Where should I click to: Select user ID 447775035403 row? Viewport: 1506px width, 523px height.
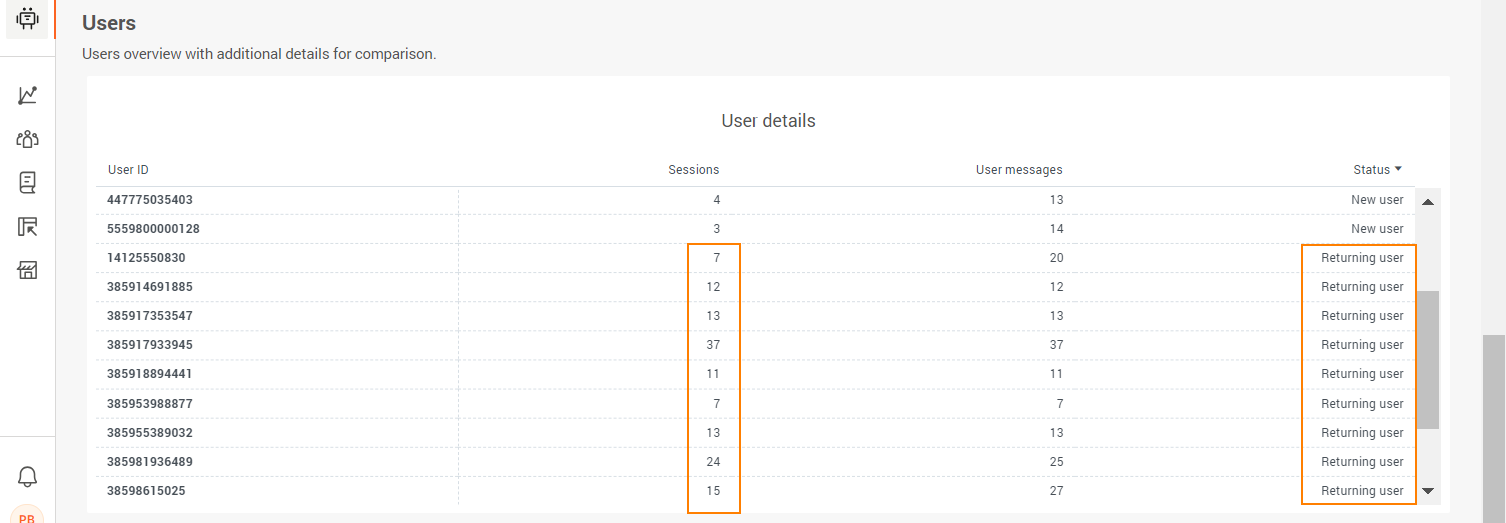point(755,200)
